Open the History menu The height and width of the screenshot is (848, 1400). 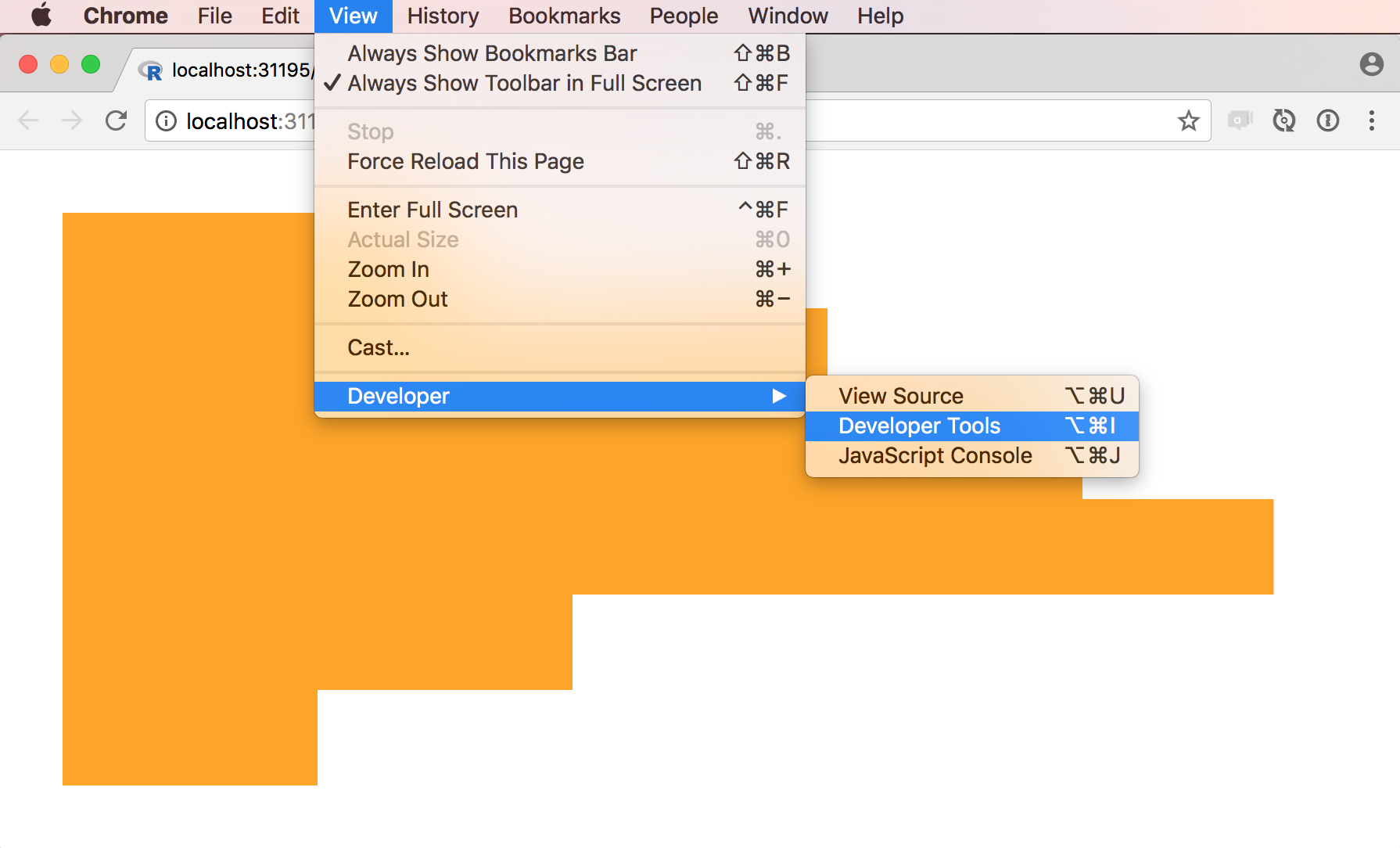click(443, 16)
